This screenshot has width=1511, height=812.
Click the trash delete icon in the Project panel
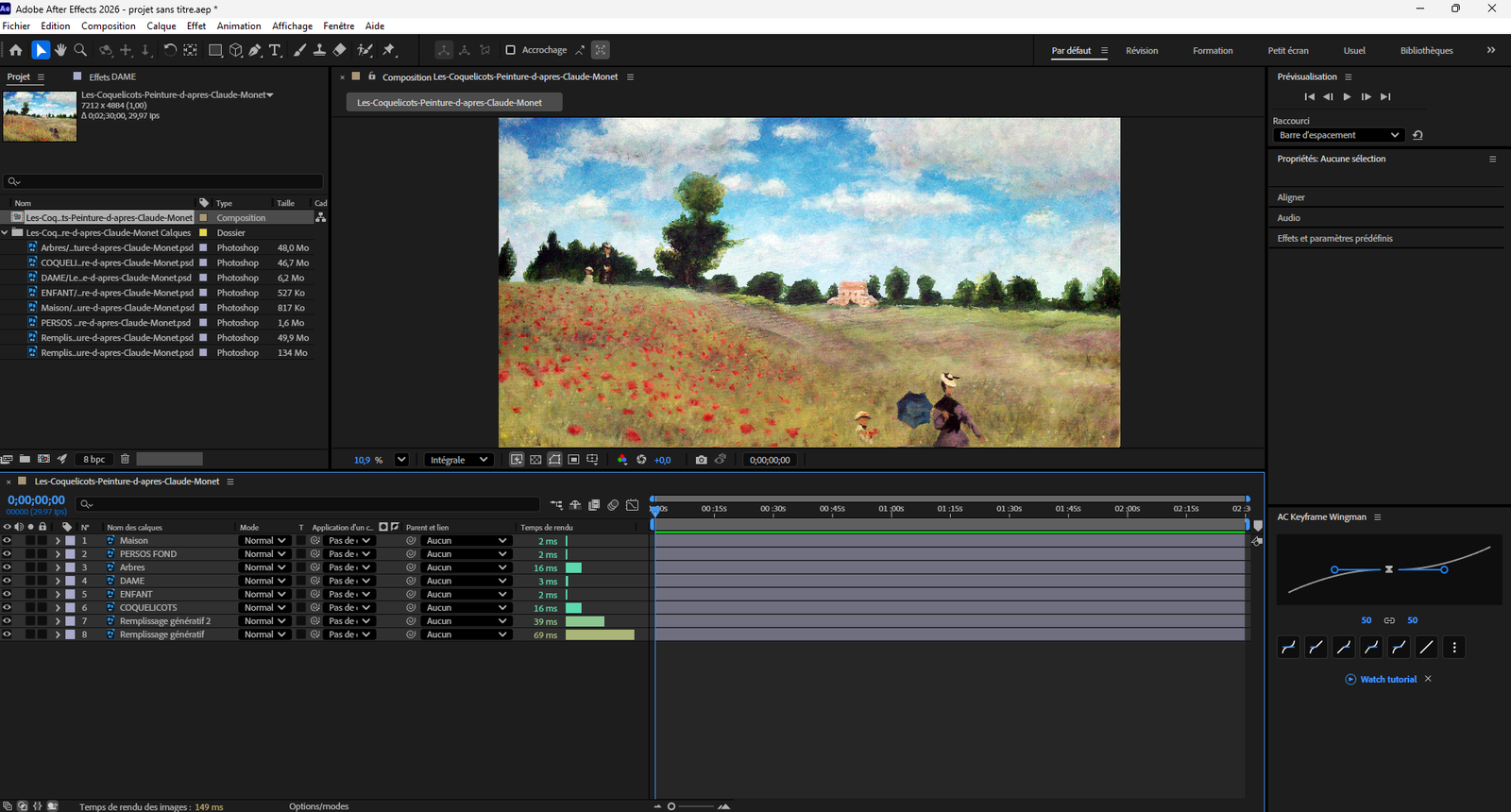click(x=125, y=459)
